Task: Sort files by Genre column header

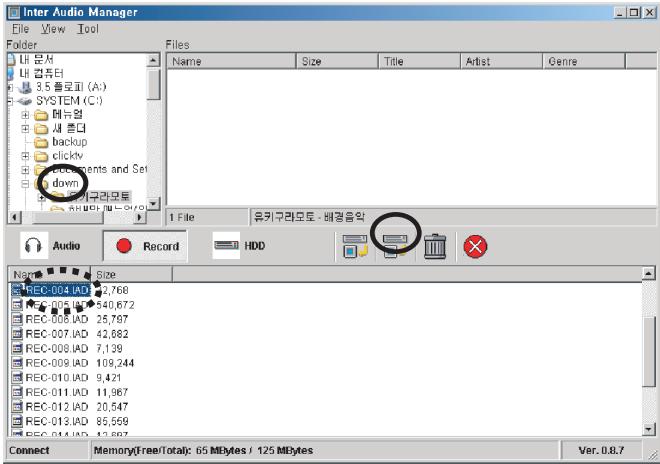Action: (x=584, y=61)
